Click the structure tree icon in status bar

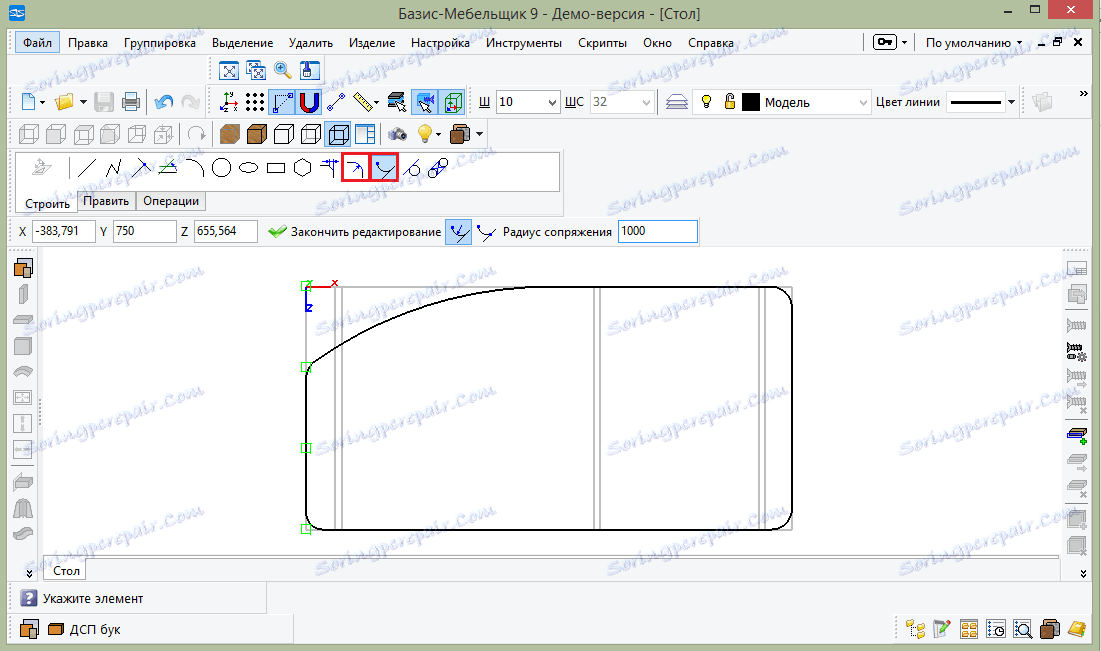[x=916, y=629]
